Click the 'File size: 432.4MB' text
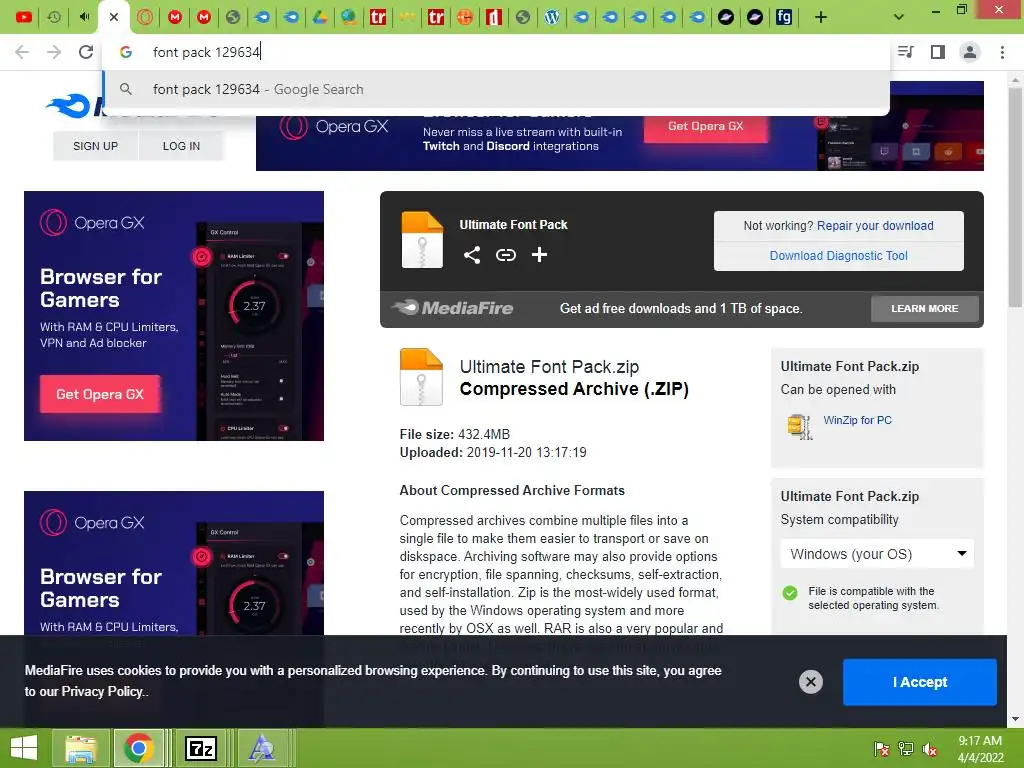 coord(455,435)
